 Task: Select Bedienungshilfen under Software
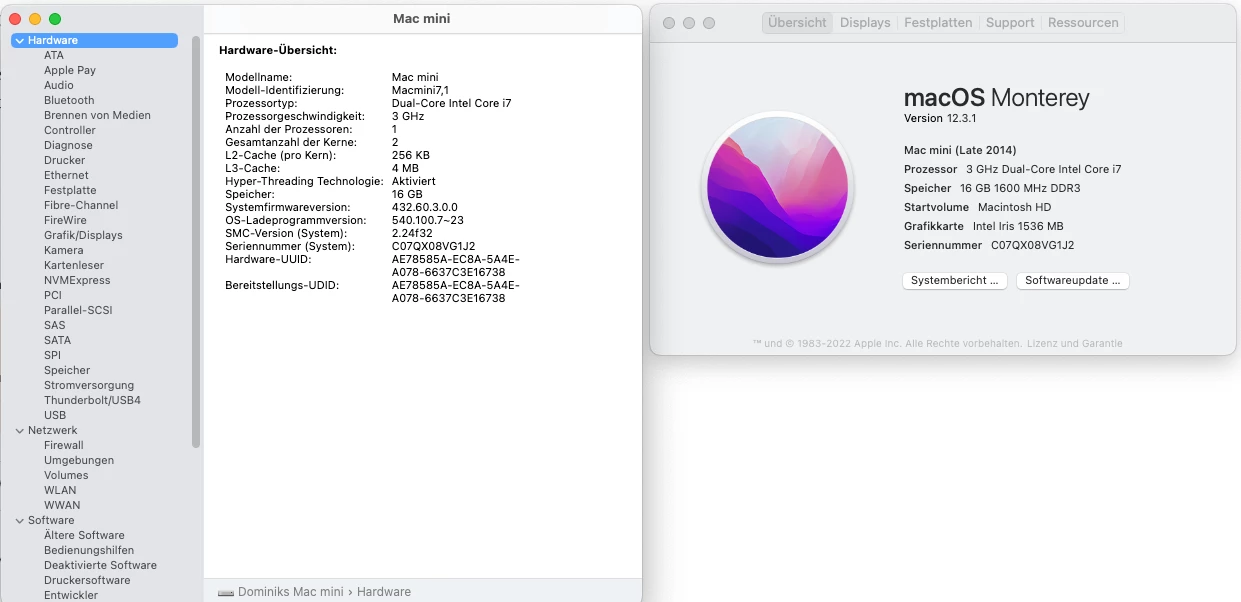tap(89, 550)
